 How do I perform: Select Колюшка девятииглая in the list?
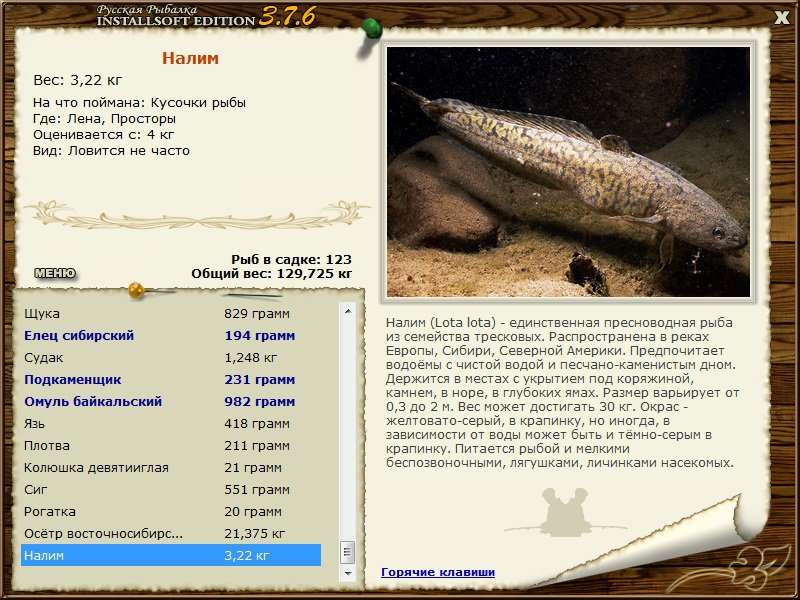(171, 467)
